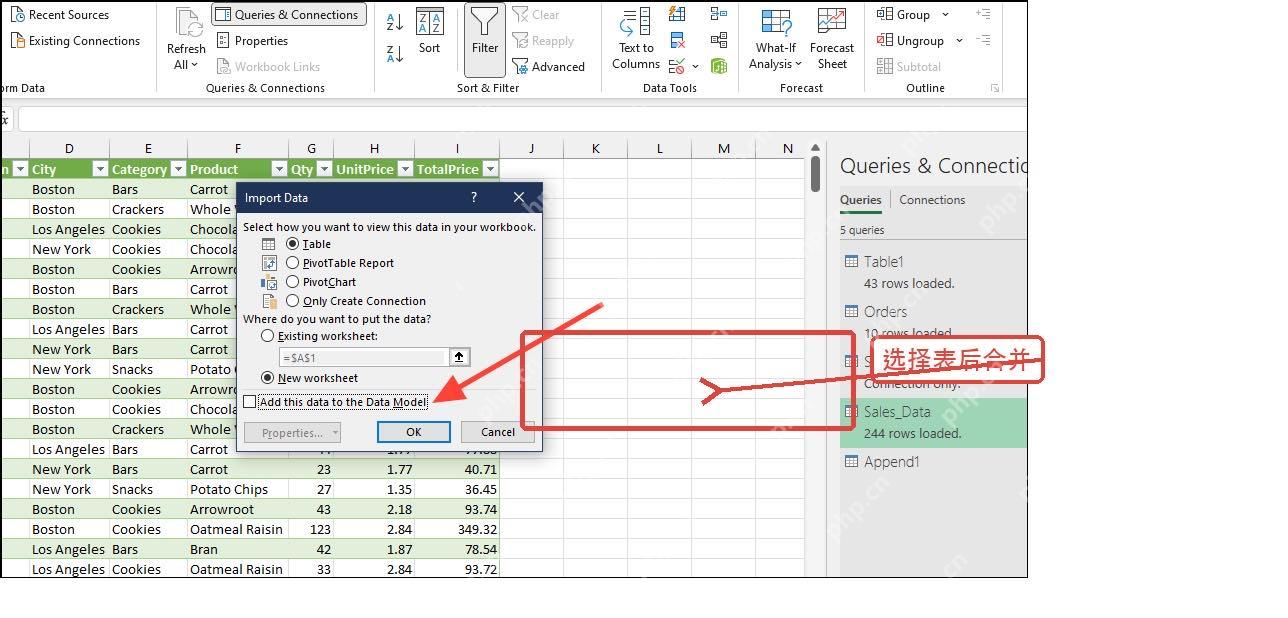
Task: Open Recent Sources
Action: coord(60,15)
